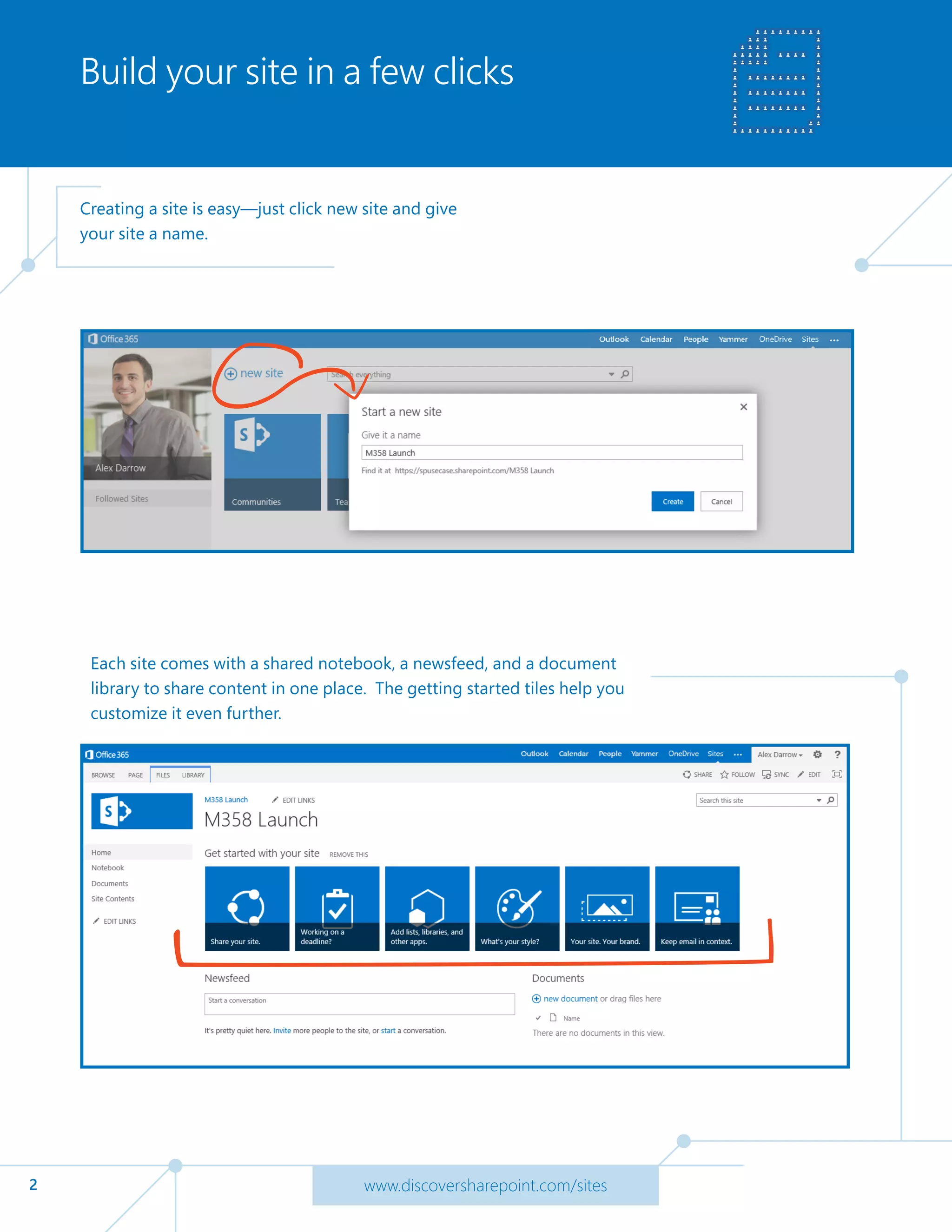This screenshot has width=952, height=1232.
Task: Expand the 'Search this site' scope dropdown arrow
Action: coord(819,801)
